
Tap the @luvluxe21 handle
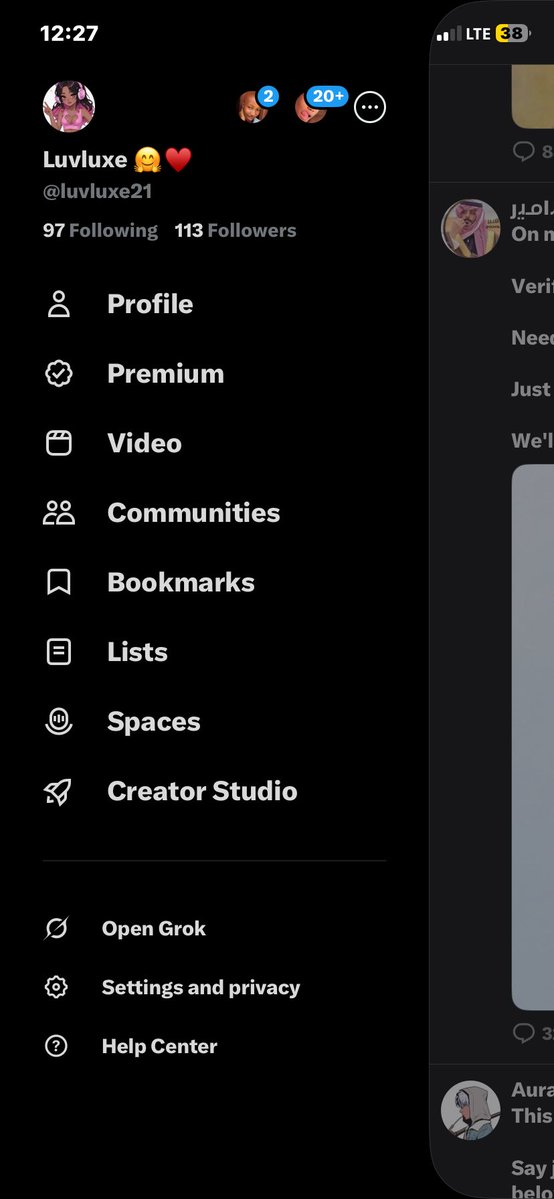point(97,191)
